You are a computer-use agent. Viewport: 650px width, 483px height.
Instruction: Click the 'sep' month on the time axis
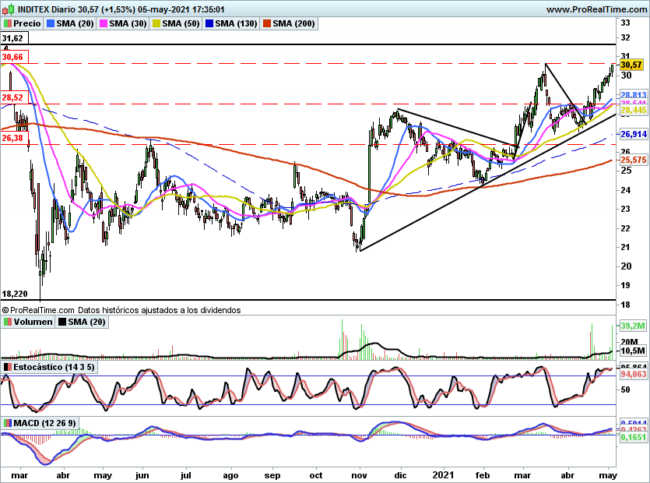coord(272,476)
